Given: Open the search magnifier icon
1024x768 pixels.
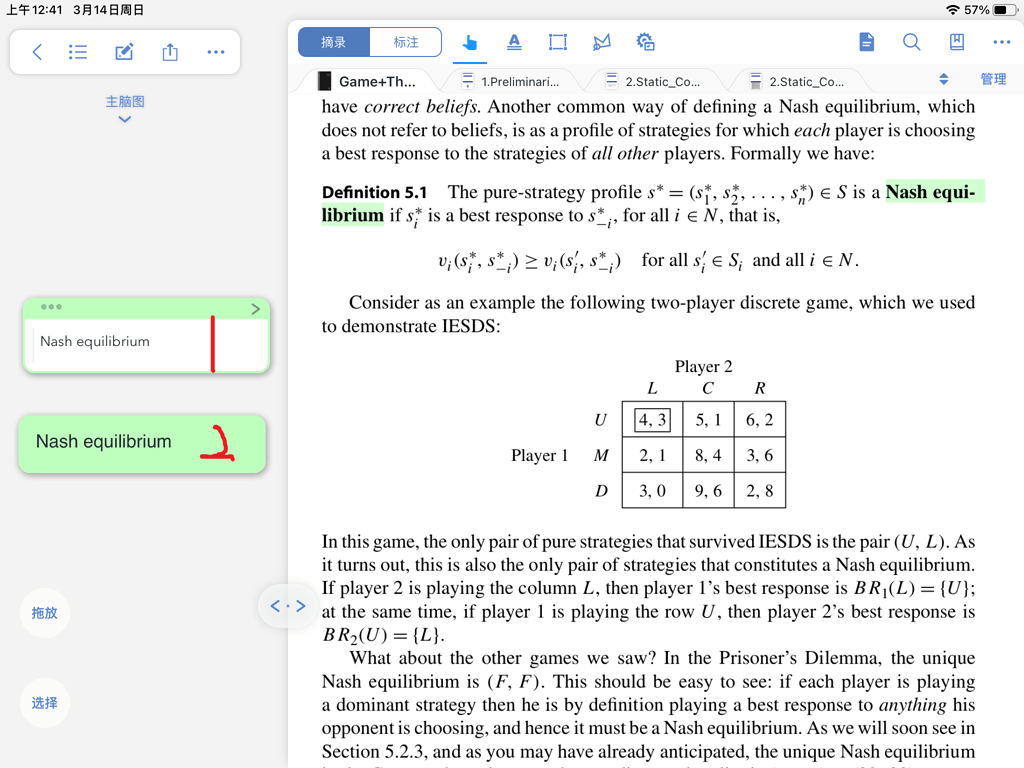Looking at the screenshot, I should [911, 42].
